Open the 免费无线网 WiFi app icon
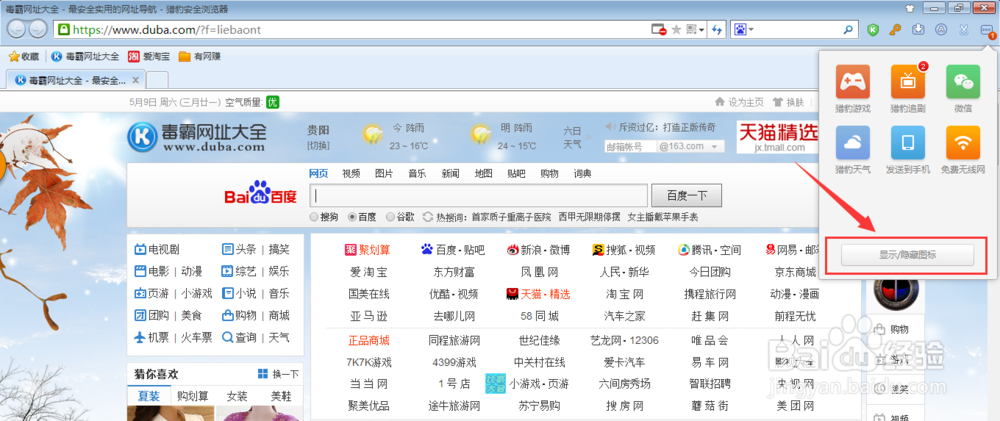This screenshot has height=421, width=1000. click(963, 143)
